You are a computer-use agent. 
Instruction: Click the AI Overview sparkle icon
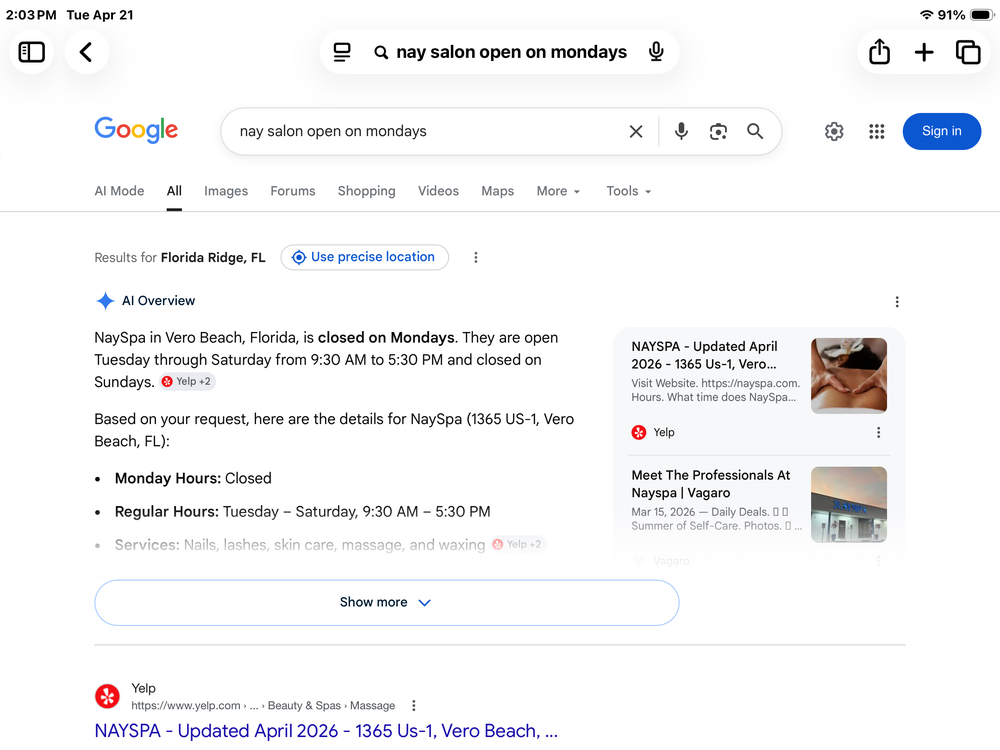[x=105, y=300]
